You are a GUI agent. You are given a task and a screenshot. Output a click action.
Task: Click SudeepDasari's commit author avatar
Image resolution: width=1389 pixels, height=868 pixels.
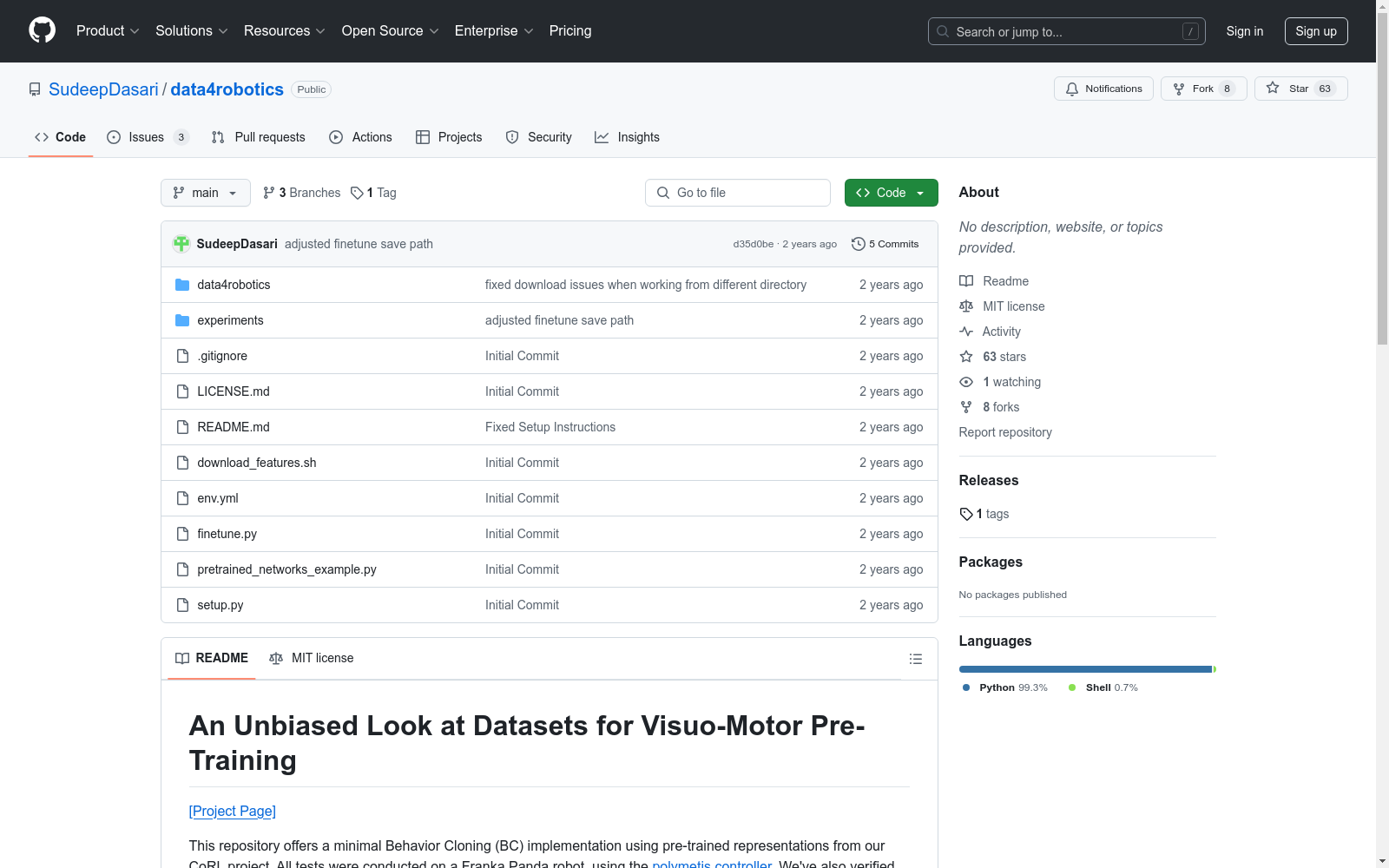click(181, 244)
